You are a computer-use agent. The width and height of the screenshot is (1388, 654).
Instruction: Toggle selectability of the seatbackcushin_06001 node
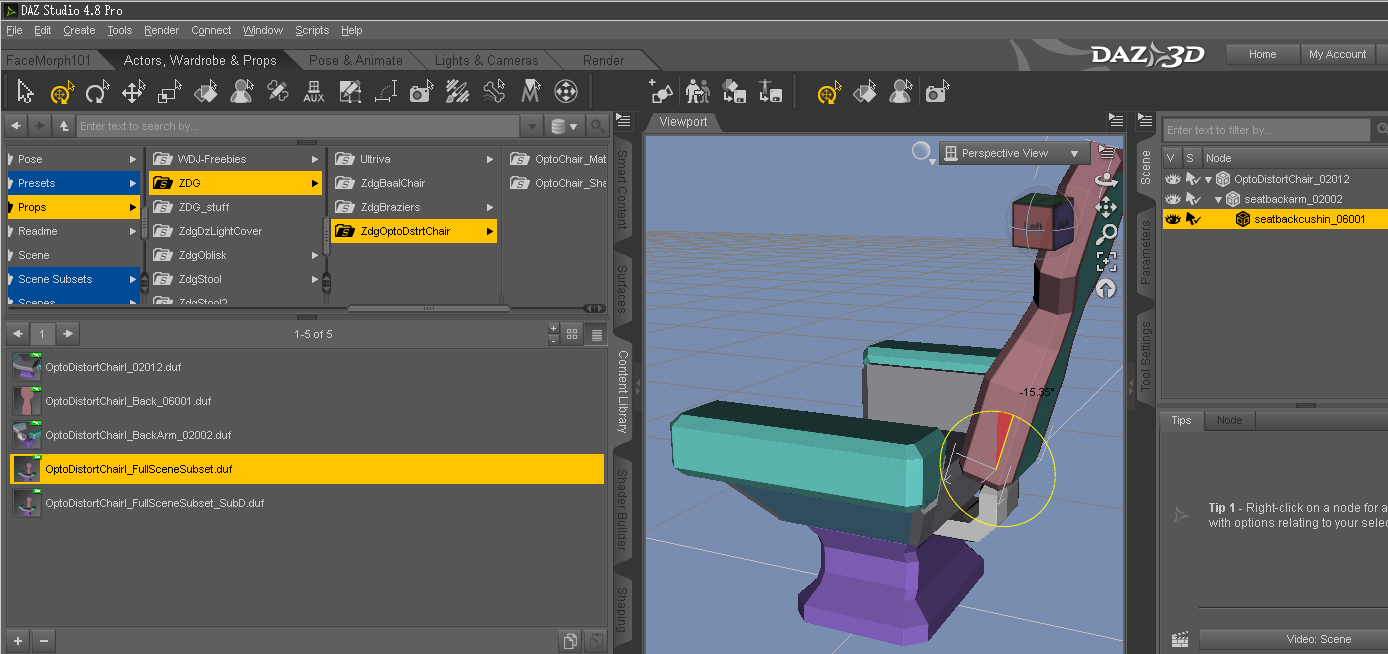click(x=1192, y=219)
